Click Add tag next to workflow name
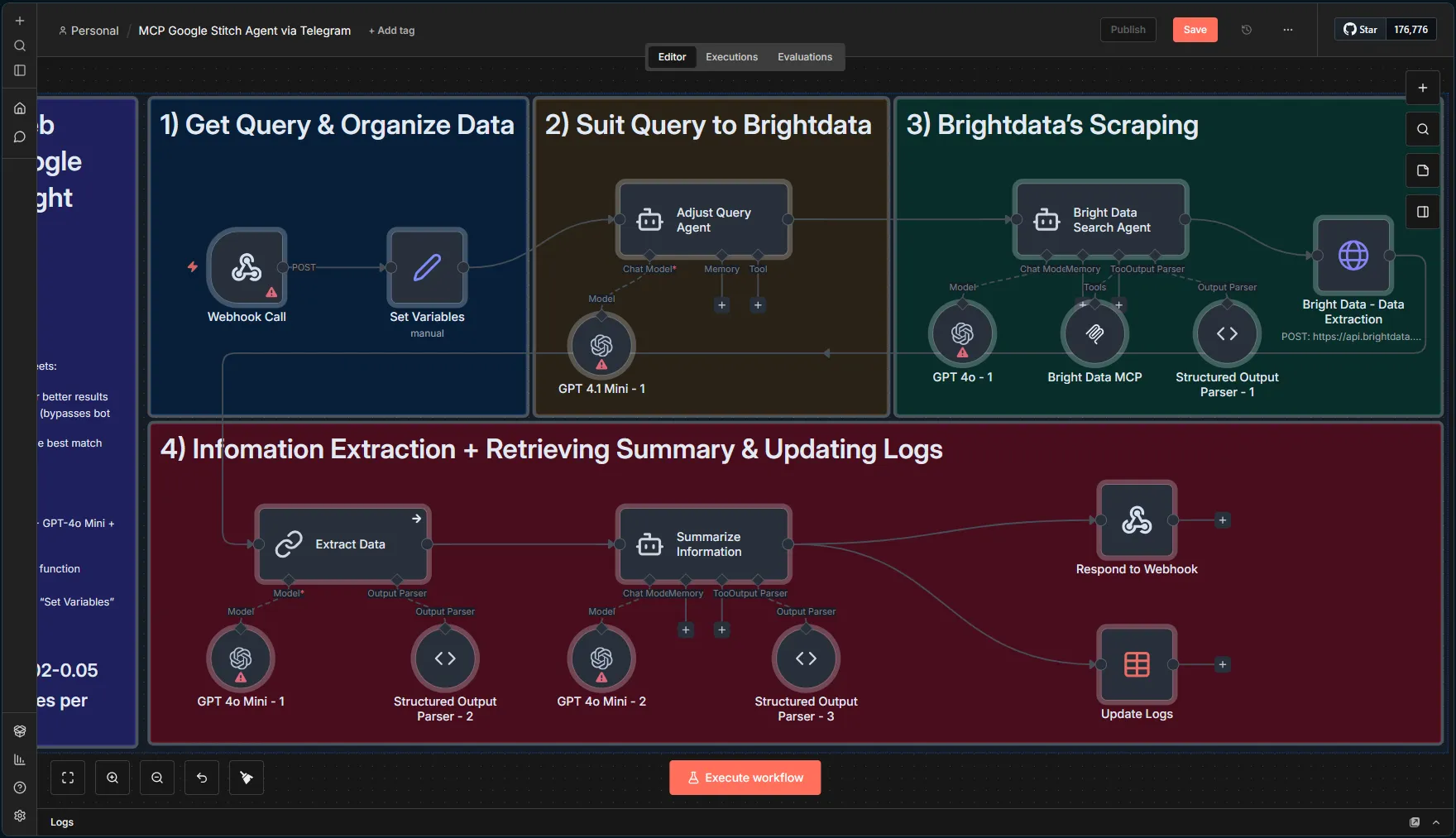 392,31
